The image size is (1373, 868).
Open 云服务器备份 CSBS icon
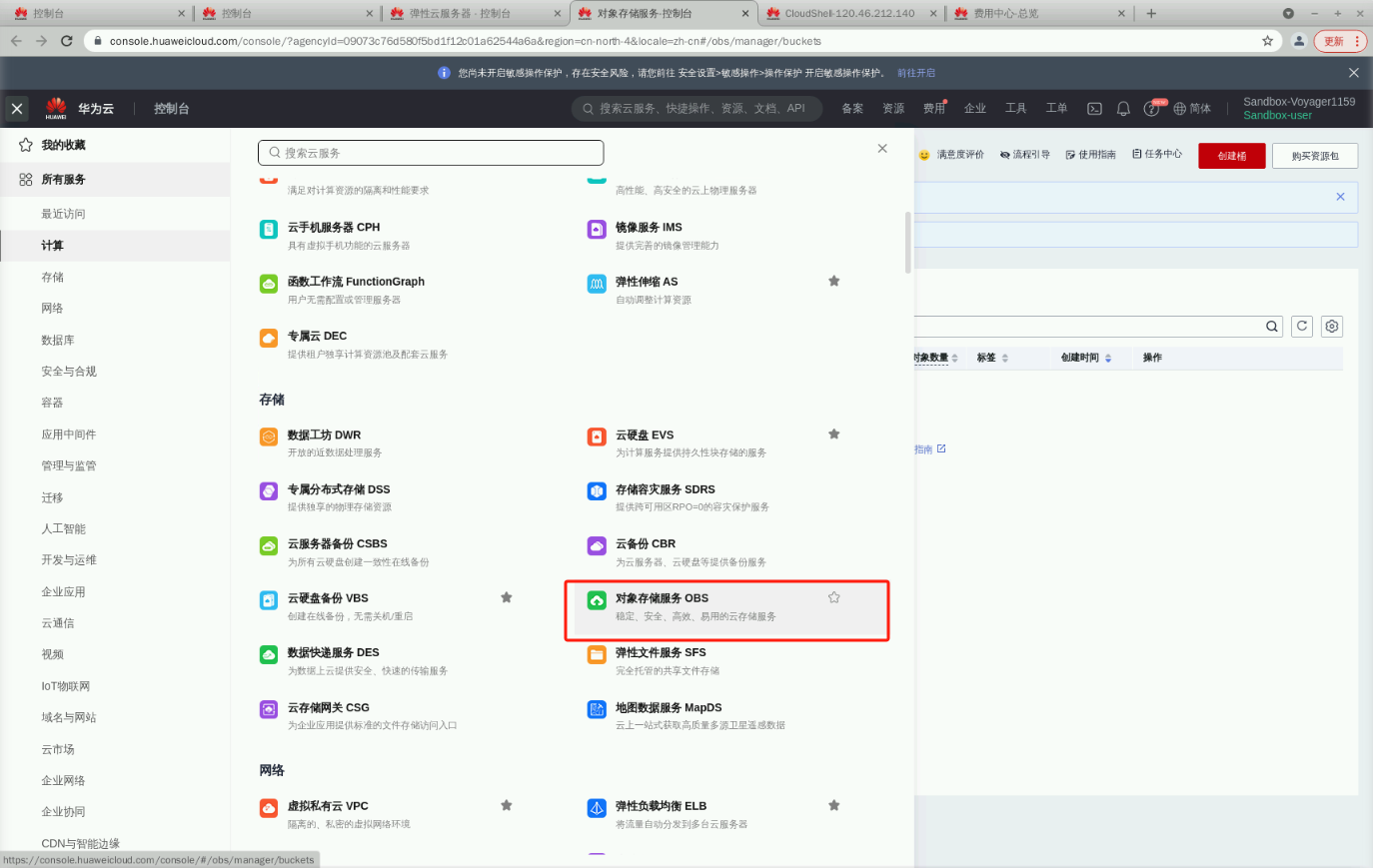coord(269,546)
